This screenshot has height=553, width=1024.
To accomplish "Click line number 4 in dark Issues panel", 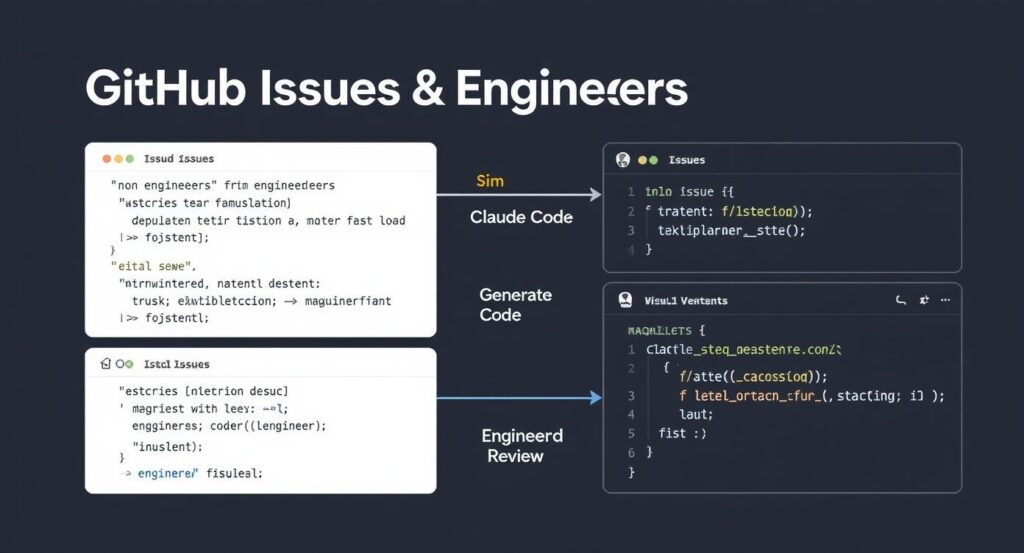I will coord(631,249).
